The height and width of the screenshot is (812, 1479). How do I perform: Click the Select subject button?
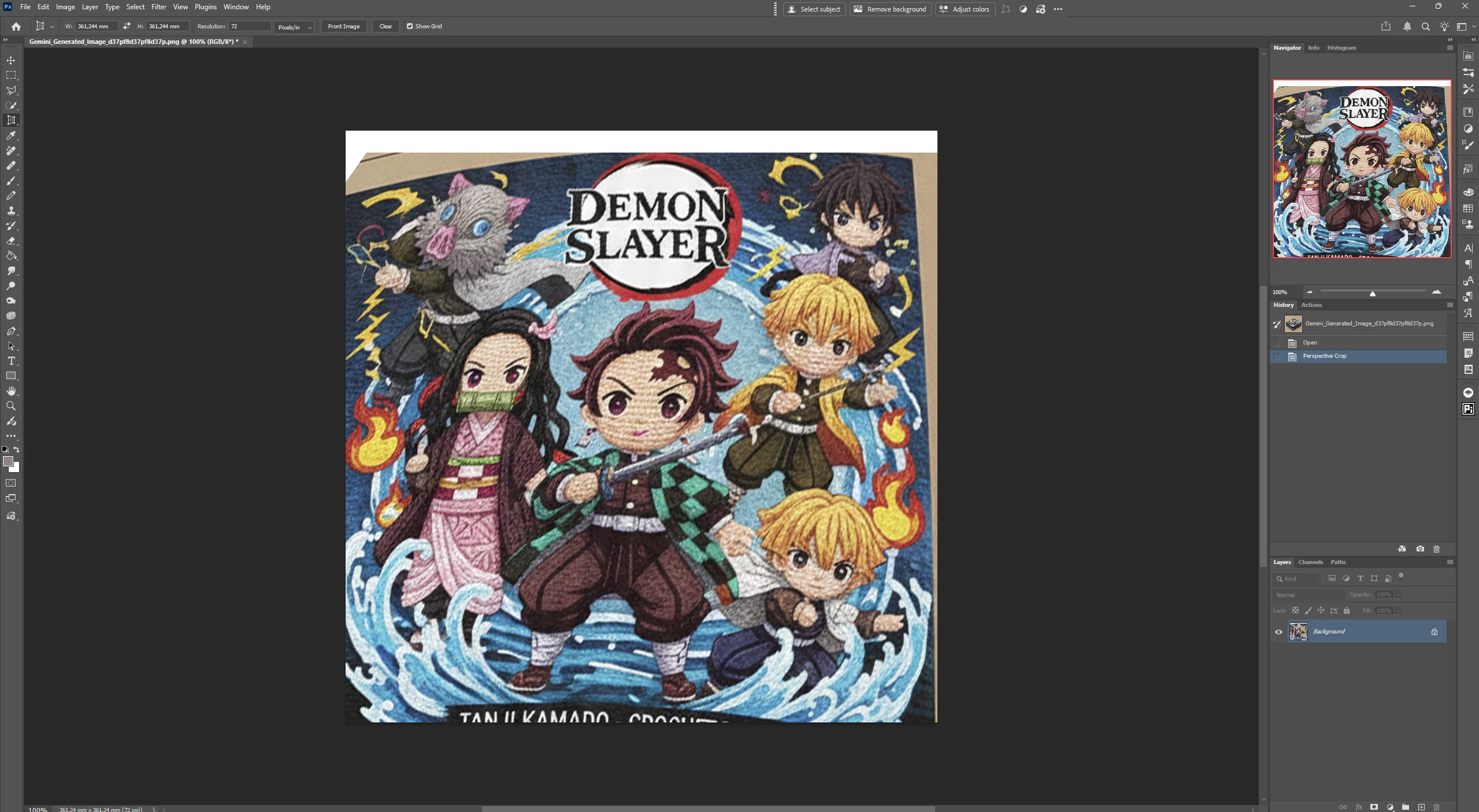click(x=814, y=9)
